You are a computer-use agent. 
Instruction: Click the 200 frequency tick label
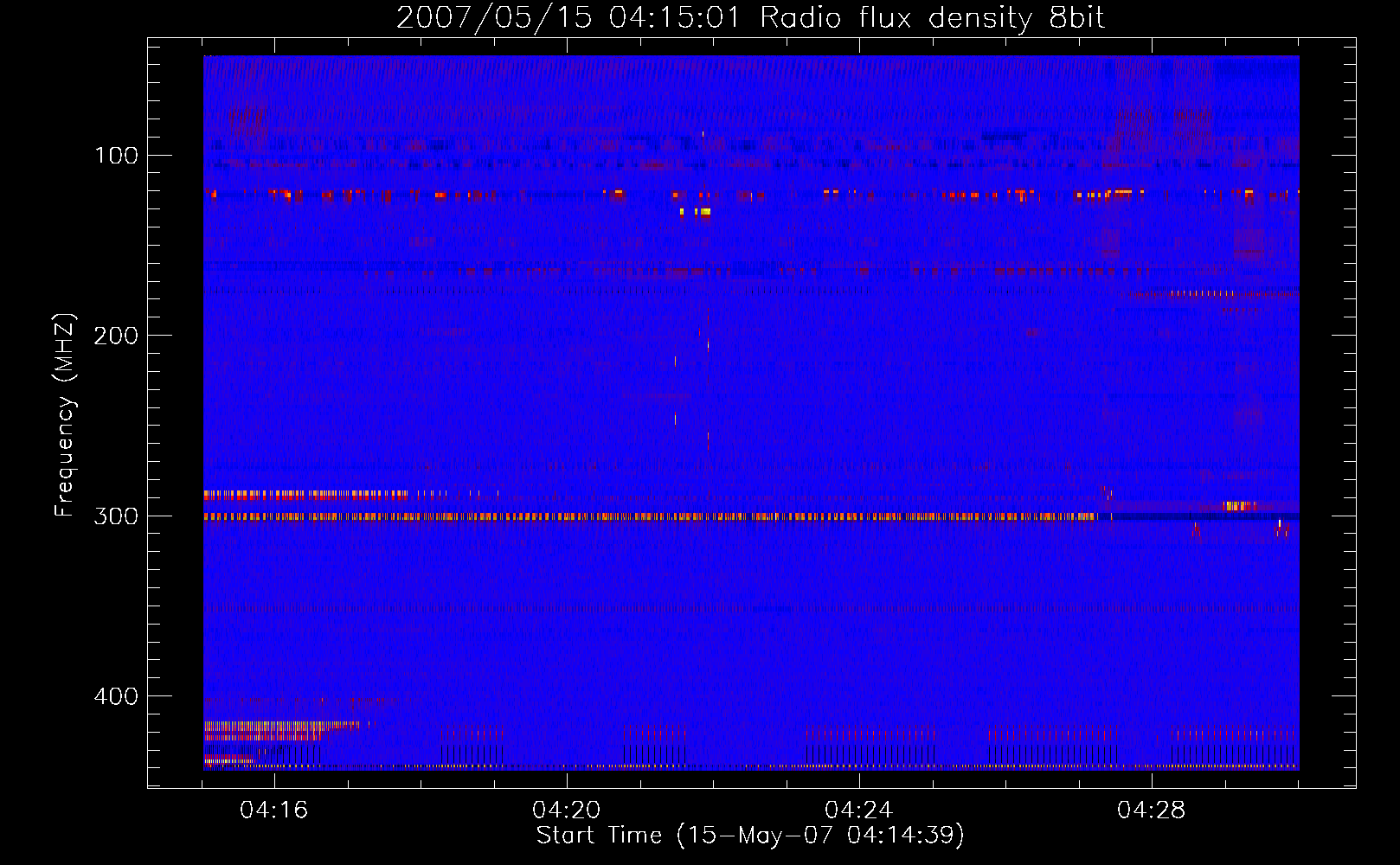(x=116, y=336)
